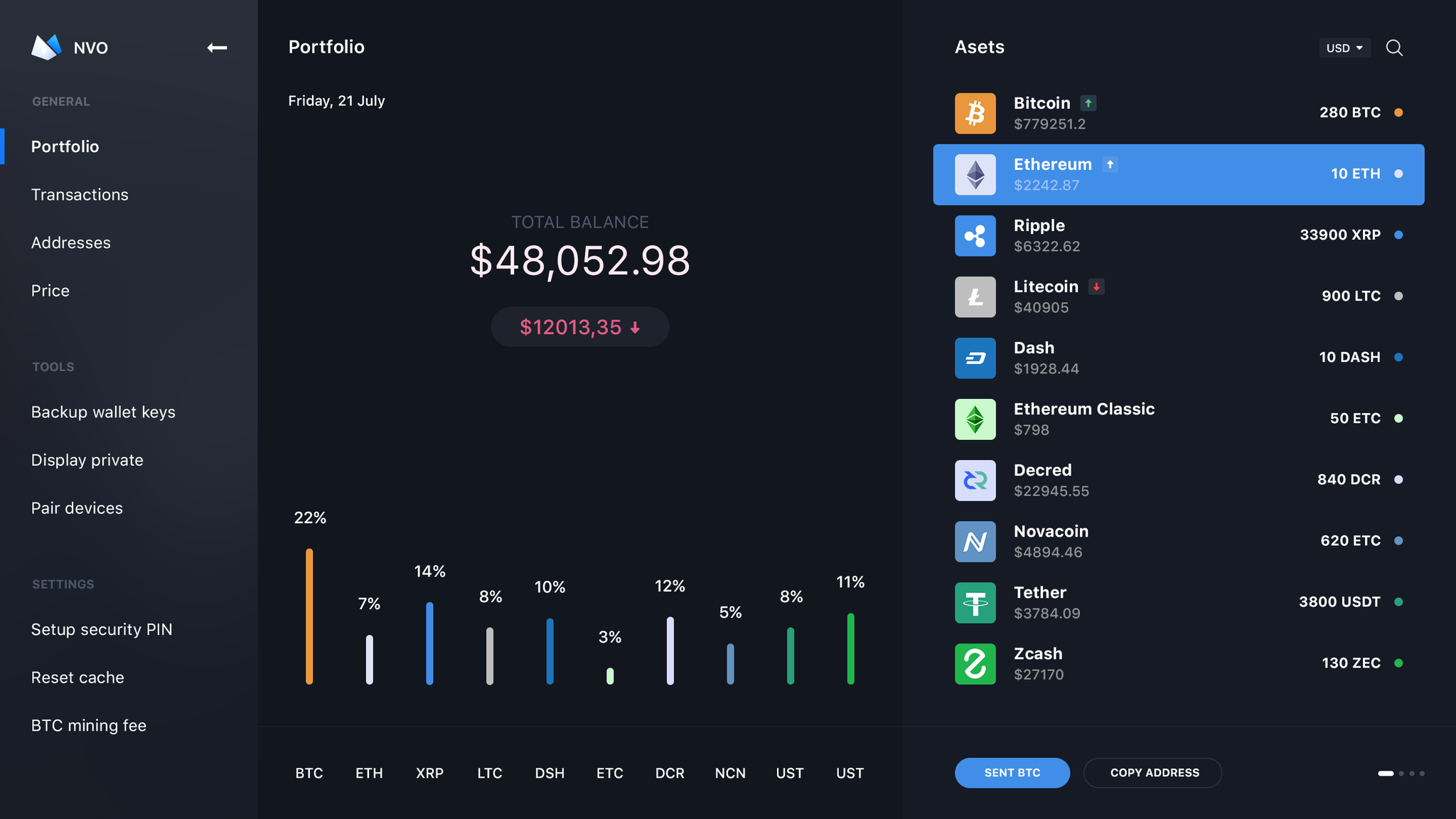
Task: Go to Addresses in the sidebar
Action: [x=71, y=242]
